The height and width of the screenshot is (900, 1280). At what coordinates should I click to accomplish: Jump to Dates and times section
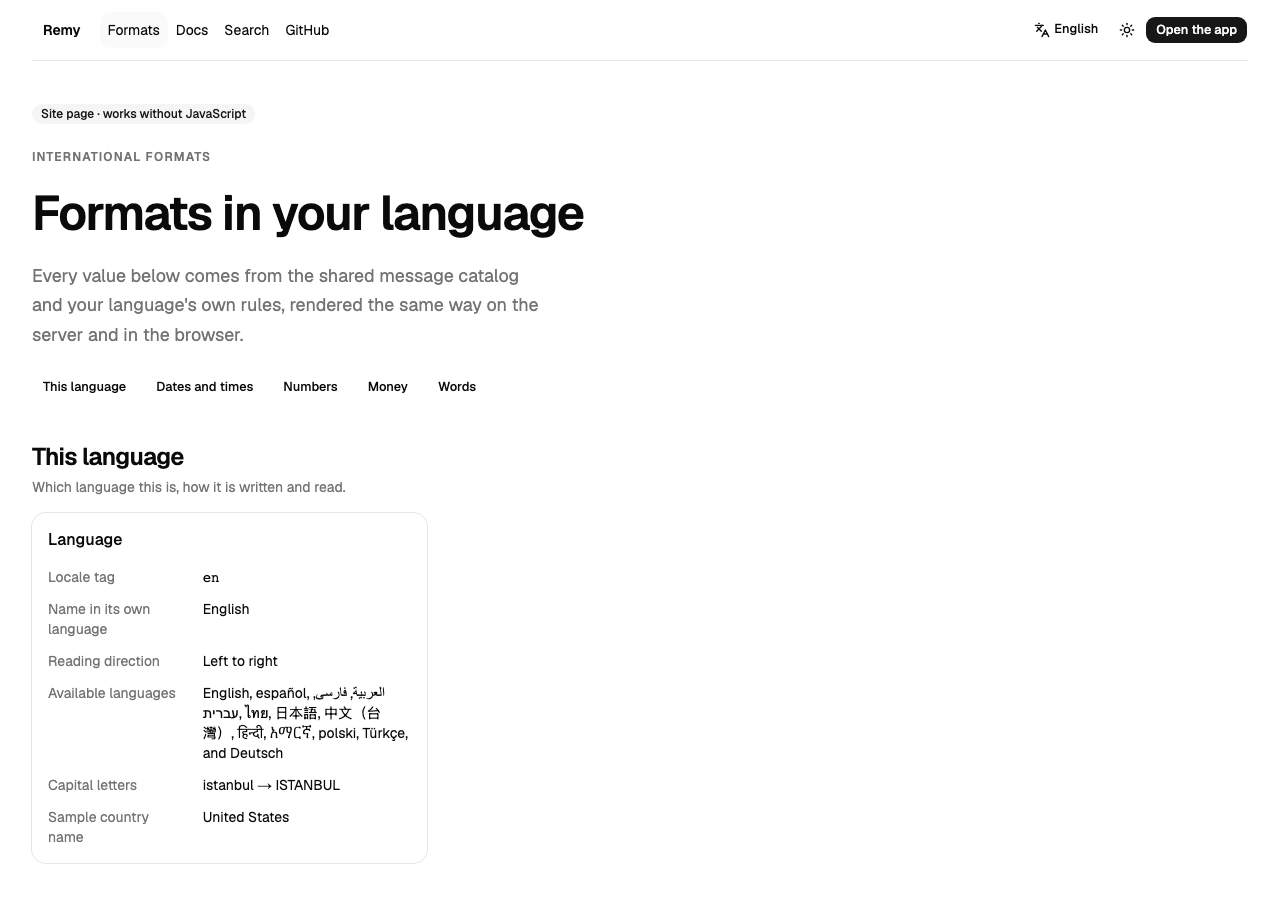[x=204, y=387]
